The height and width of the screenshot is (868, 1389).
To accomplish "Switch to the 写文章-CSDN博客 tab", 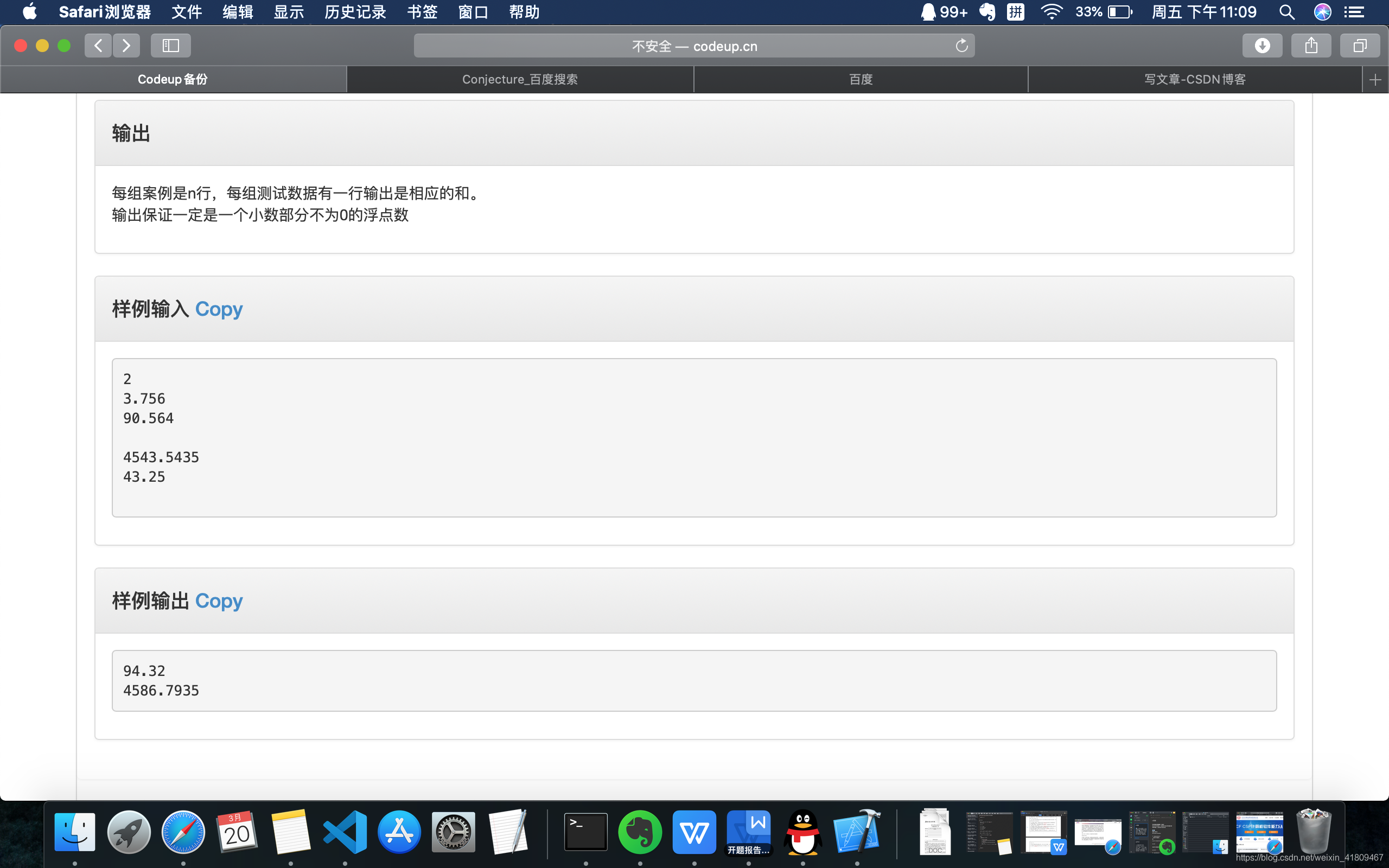I will coord(1194,79).
